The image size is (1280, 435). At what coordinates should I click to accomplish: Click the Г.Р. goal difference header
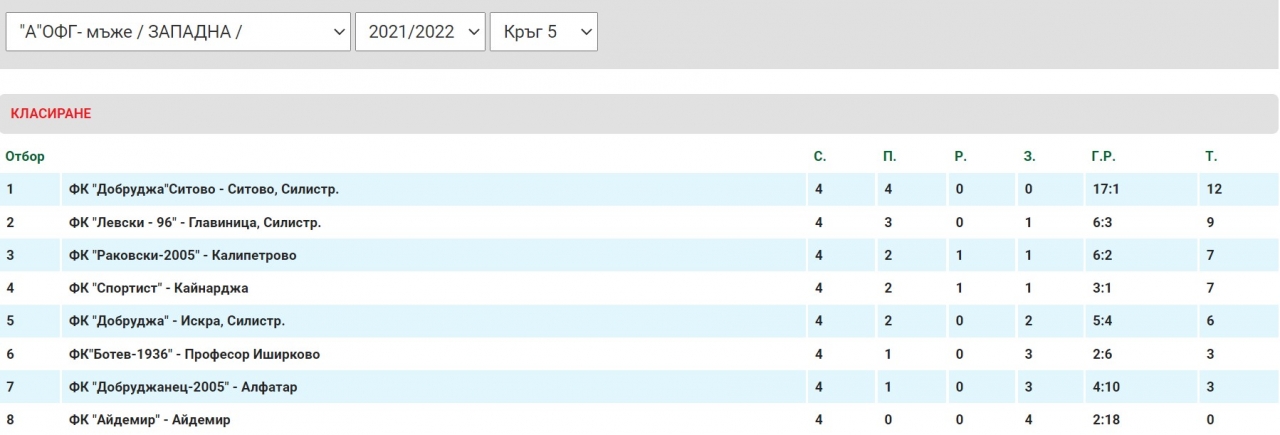tap(1103, 157)
